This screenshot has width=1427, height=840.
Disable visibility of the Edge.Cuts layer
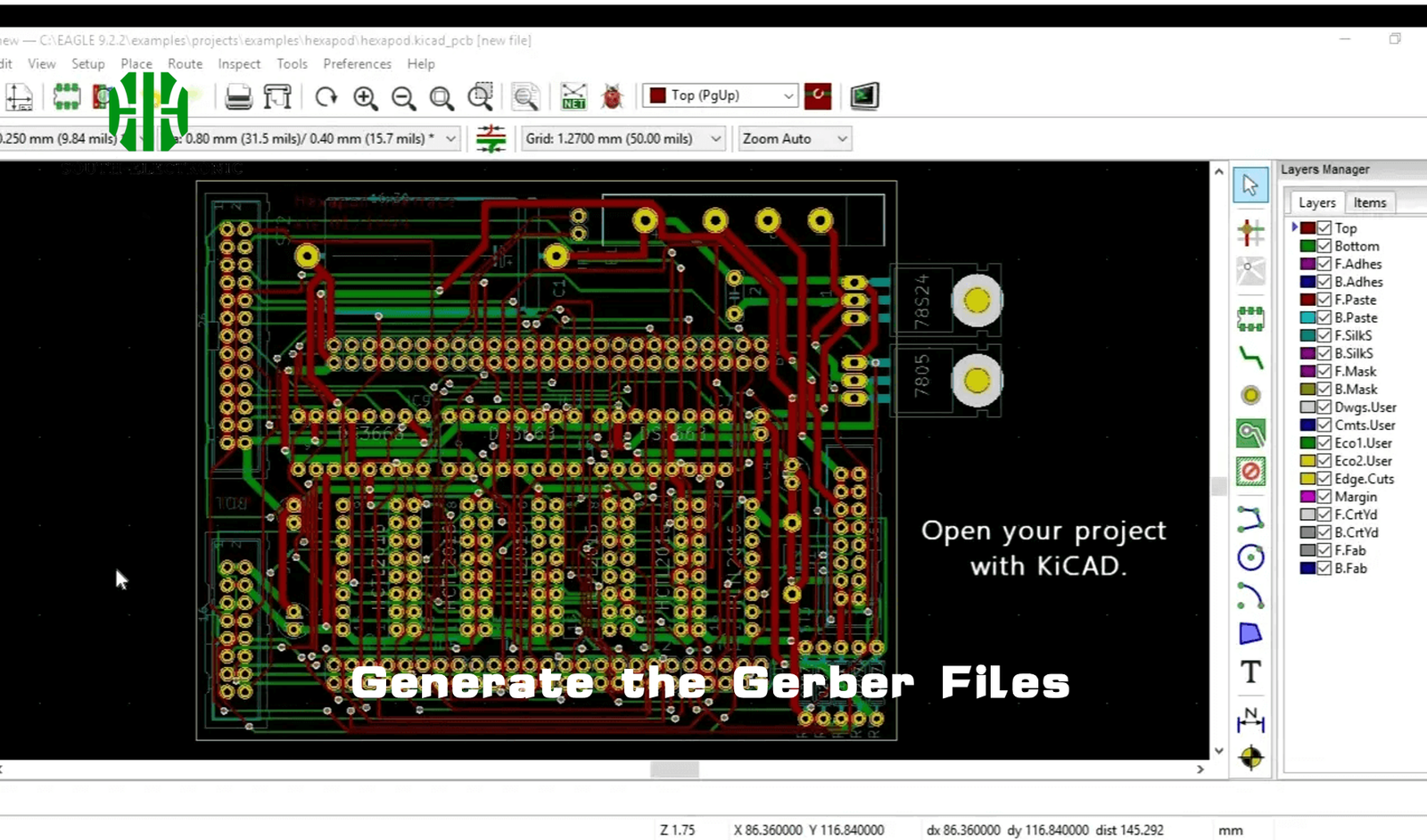coord(1324,479)
